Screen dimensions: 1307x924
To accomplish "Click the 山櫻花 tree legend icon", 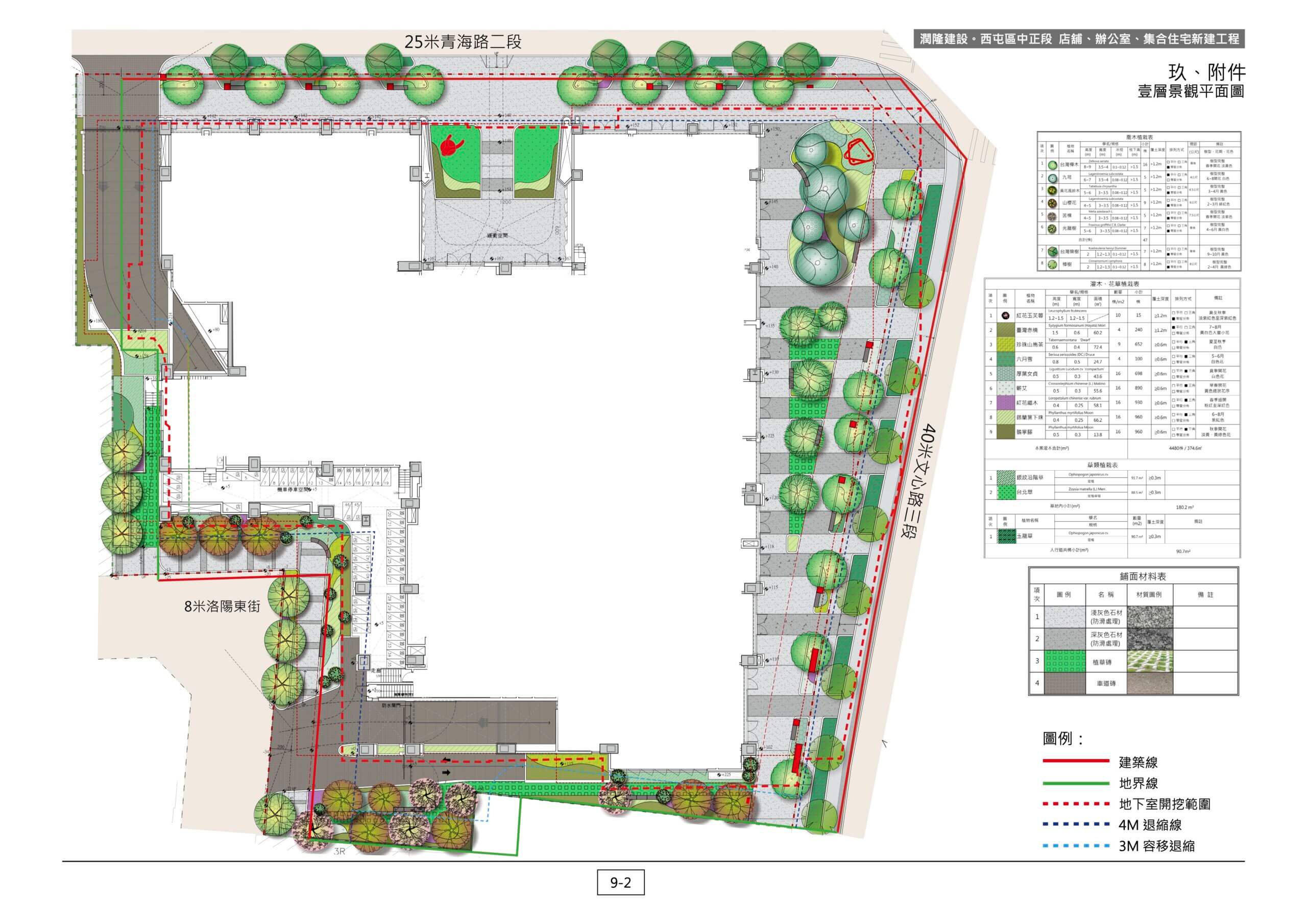I will [x=1053, y=203].
